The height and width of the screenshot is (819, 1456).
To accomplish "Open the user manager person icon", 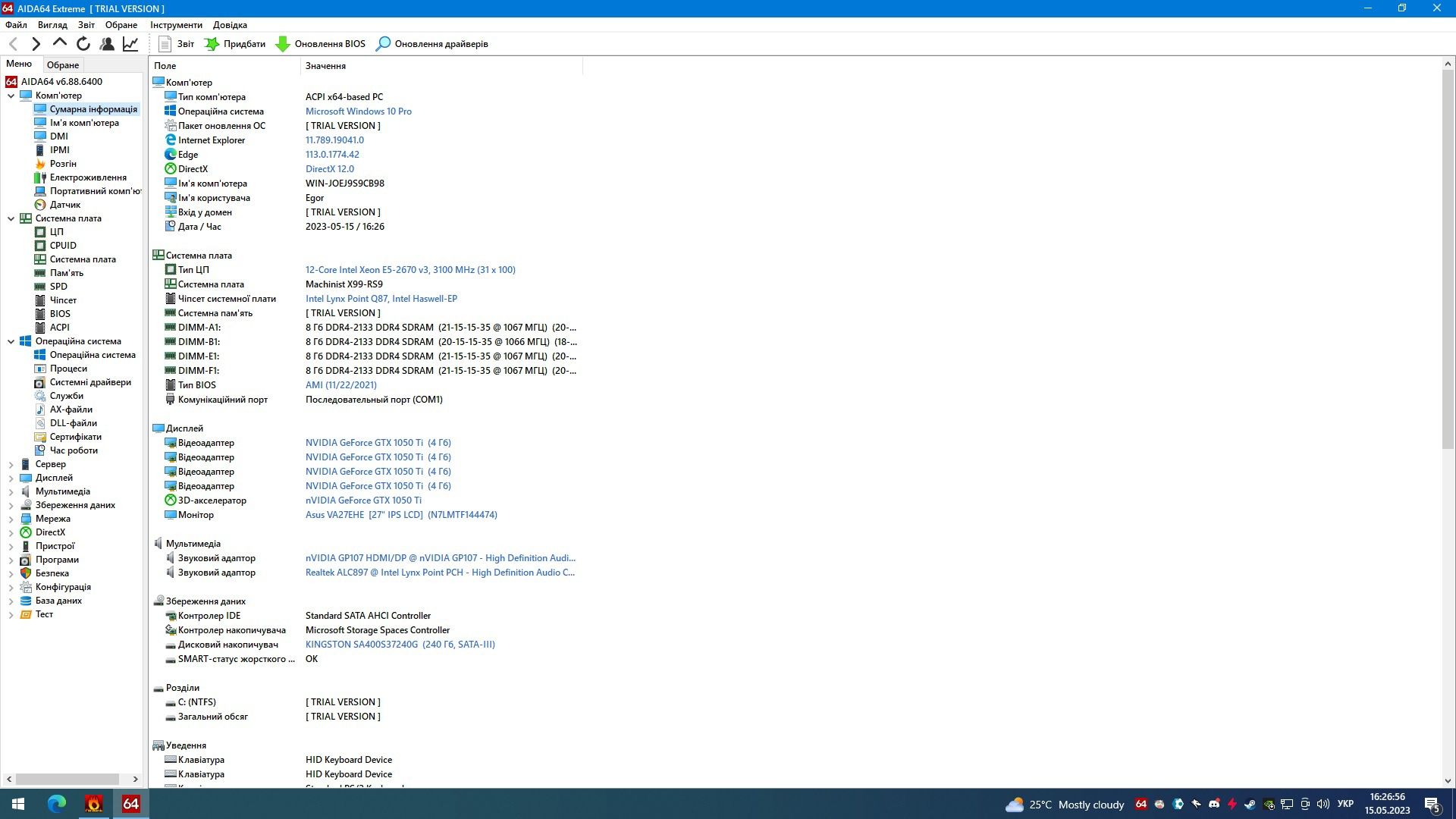I will [x=107, y=44].
